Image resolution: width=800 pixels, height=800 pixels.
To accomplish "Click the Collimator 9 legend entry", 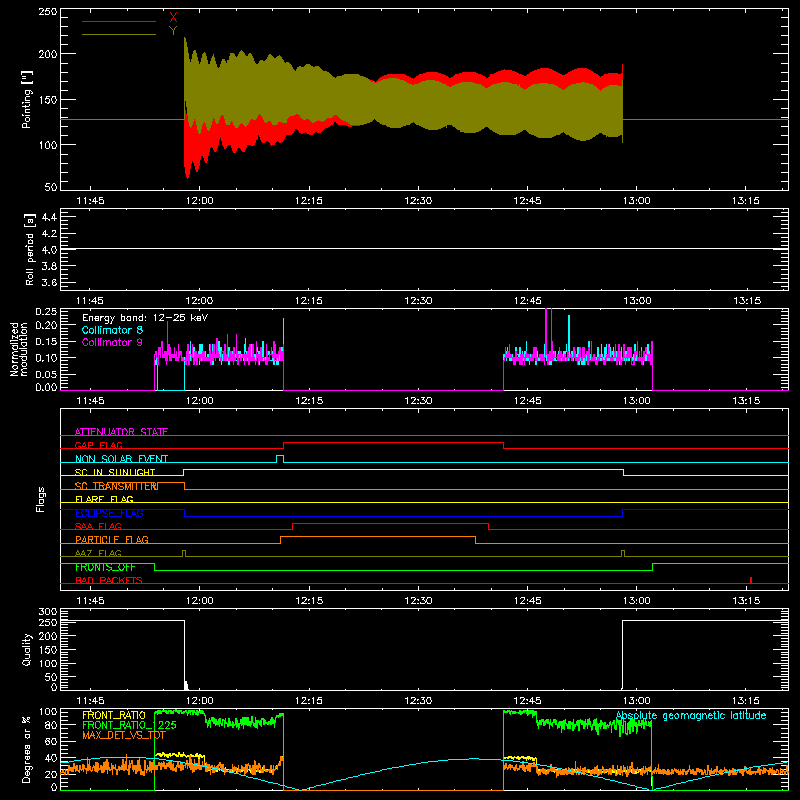I will point(112,342).
